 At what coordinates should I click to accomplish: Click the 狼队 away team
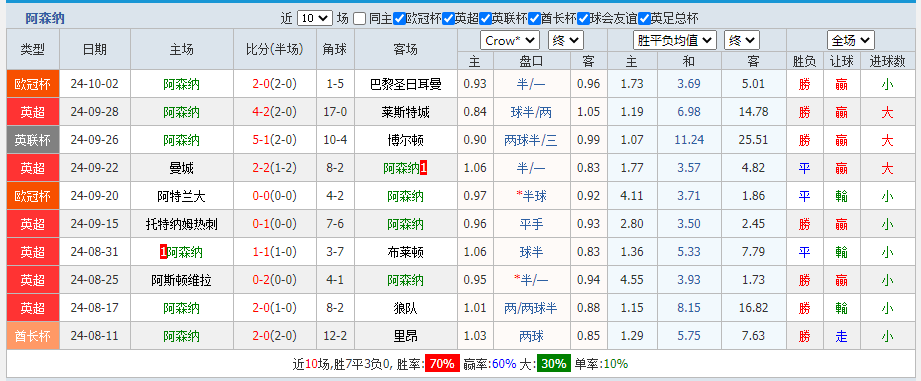point(406,308)
